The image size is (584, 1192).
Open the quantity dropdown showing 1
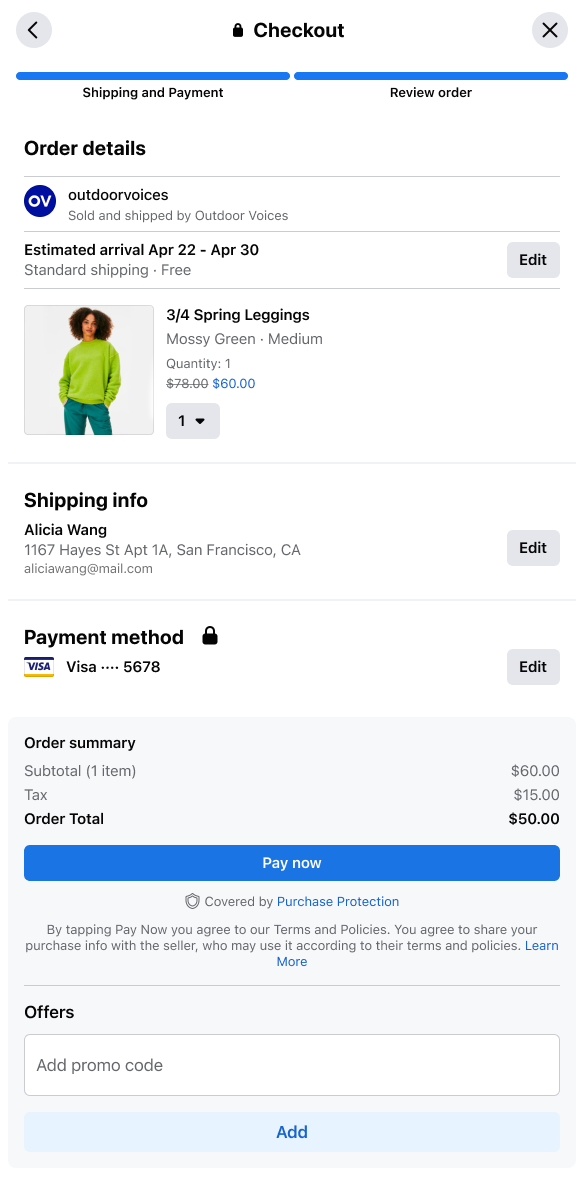point(193,421)
